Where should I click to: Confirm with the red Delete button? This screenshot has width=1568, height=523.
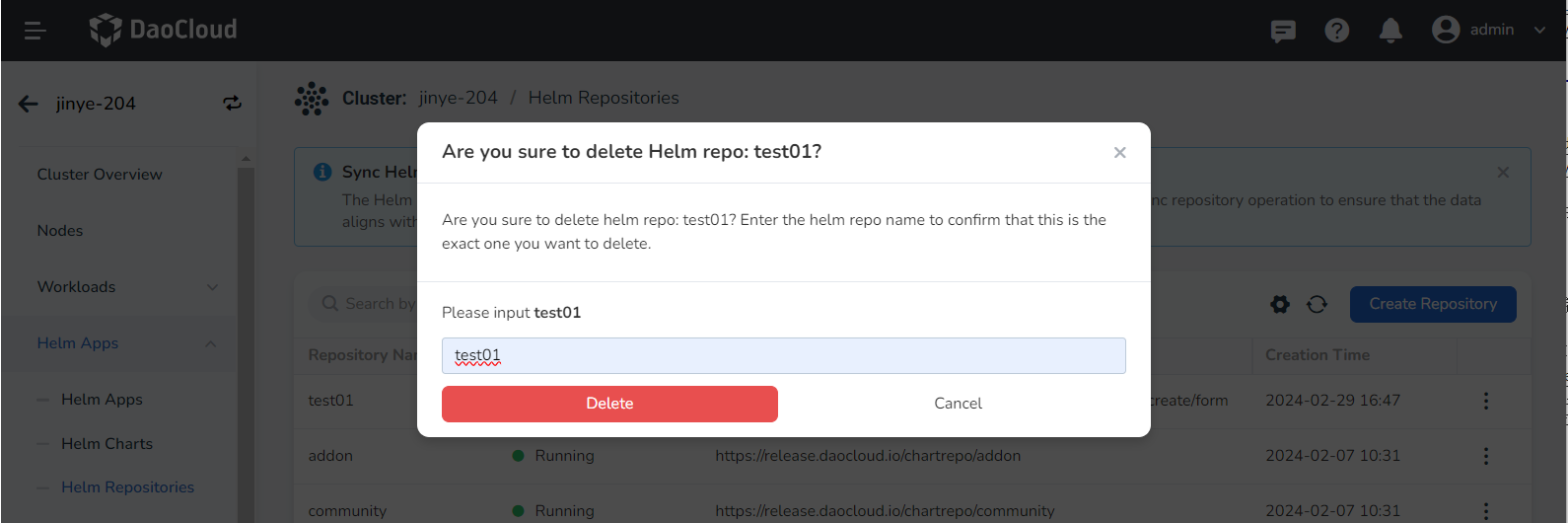[x=609, y=404]
